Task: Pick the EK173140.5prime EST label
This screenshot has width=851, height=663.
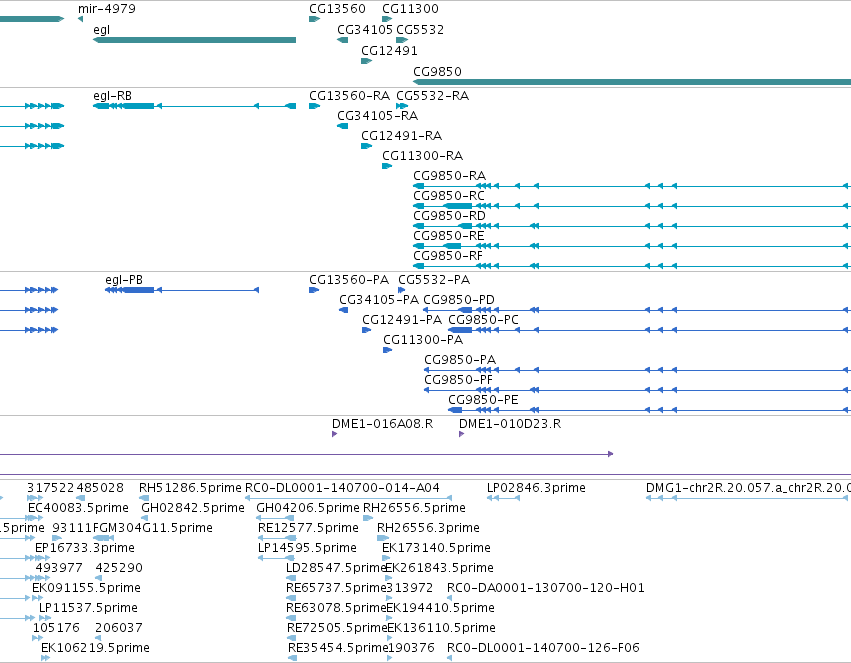Action: 436,549
